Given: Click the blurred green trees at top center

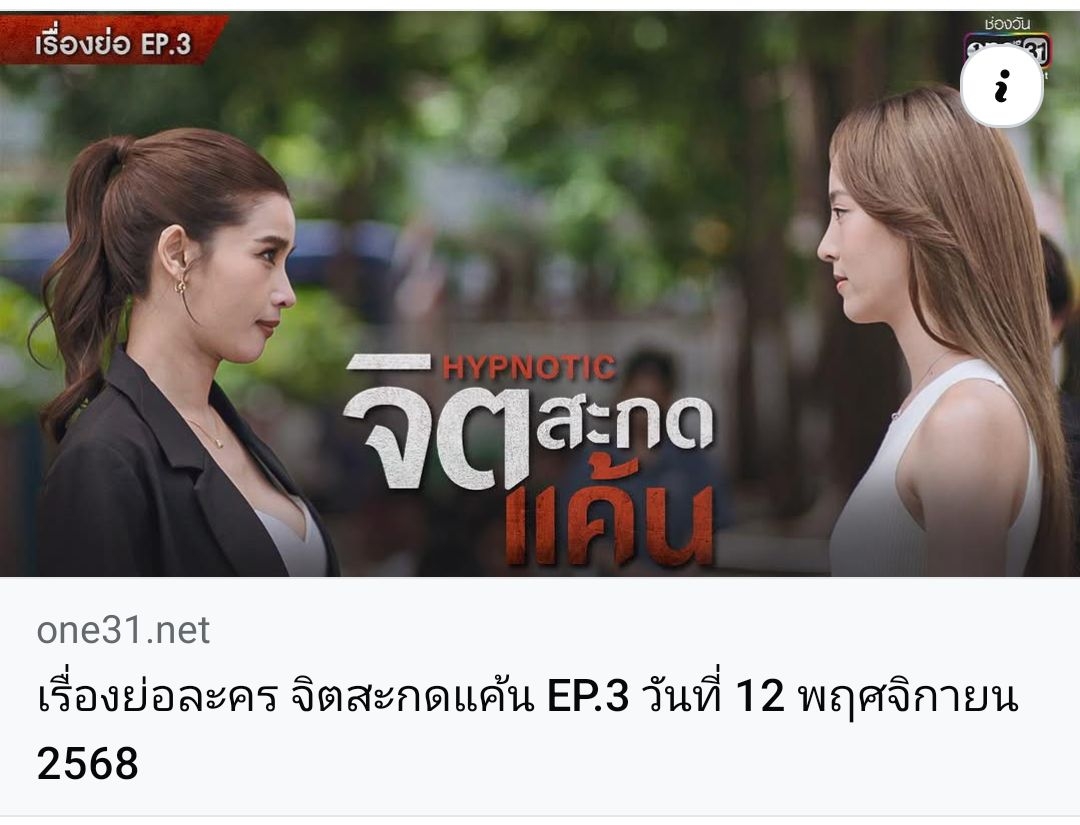Looking at the screenshot, I should pyautogui.click(x=537, y=103).
